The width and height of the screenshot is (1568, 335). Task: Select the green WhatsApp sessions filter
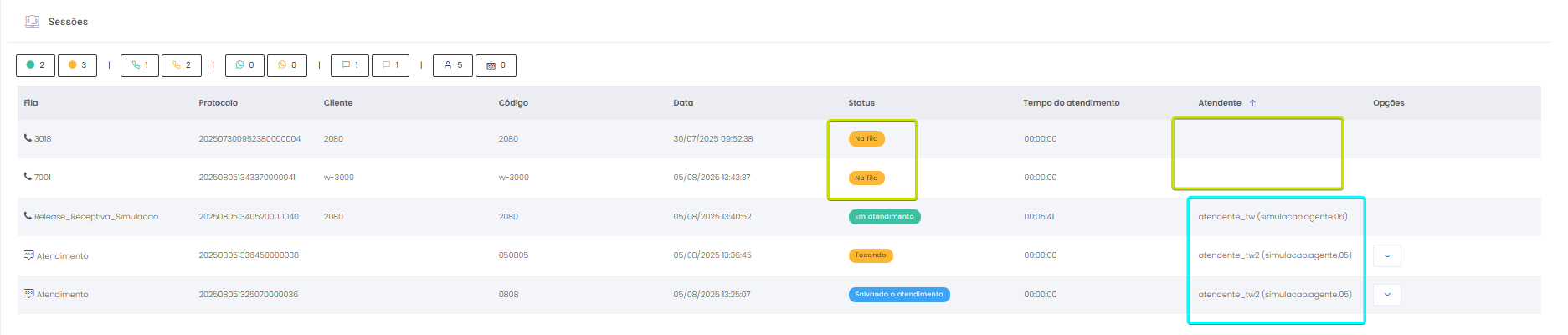coord(244,65)
